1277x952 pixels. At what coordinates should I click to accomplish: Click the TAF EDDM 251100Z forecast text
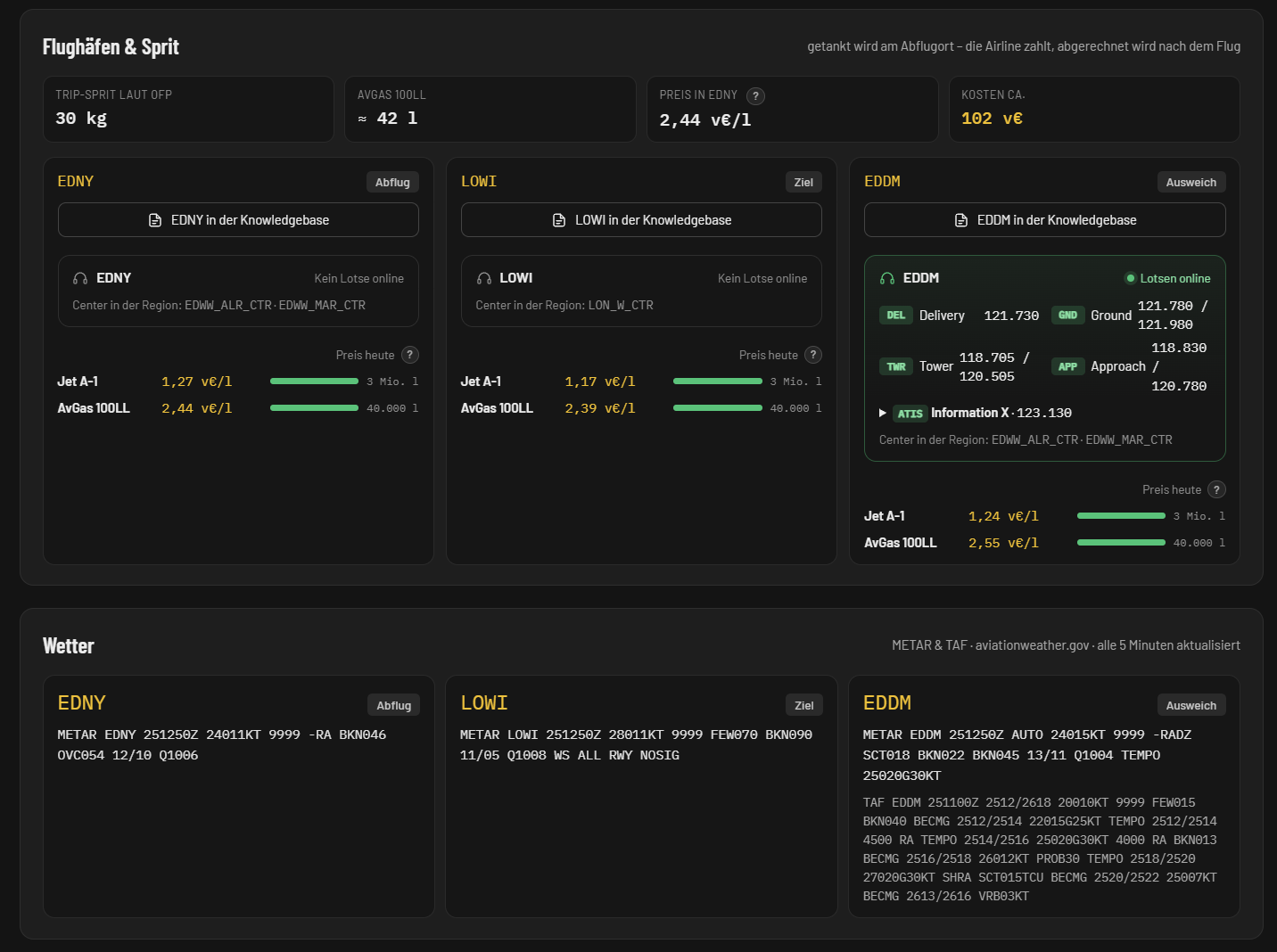[1040, 849]
